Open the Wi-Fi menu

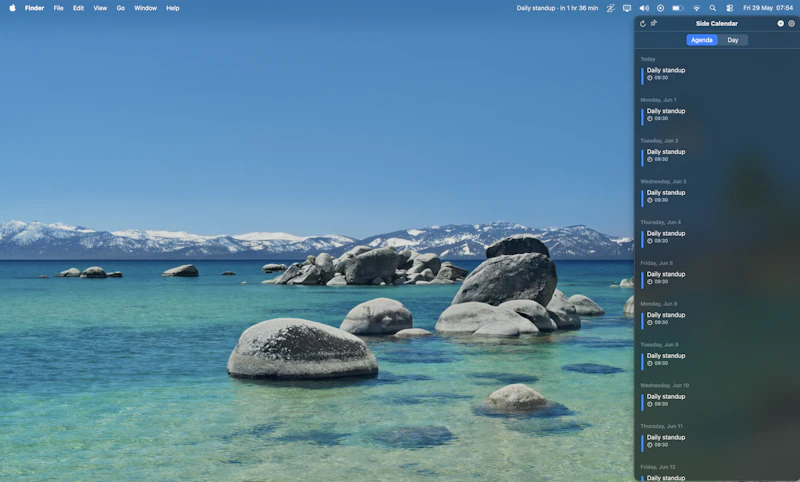tap(696, 8)
